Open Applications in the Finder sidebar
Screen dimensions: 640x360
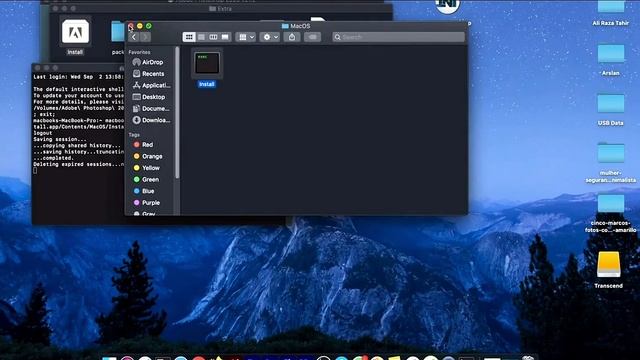pos(151,85)
